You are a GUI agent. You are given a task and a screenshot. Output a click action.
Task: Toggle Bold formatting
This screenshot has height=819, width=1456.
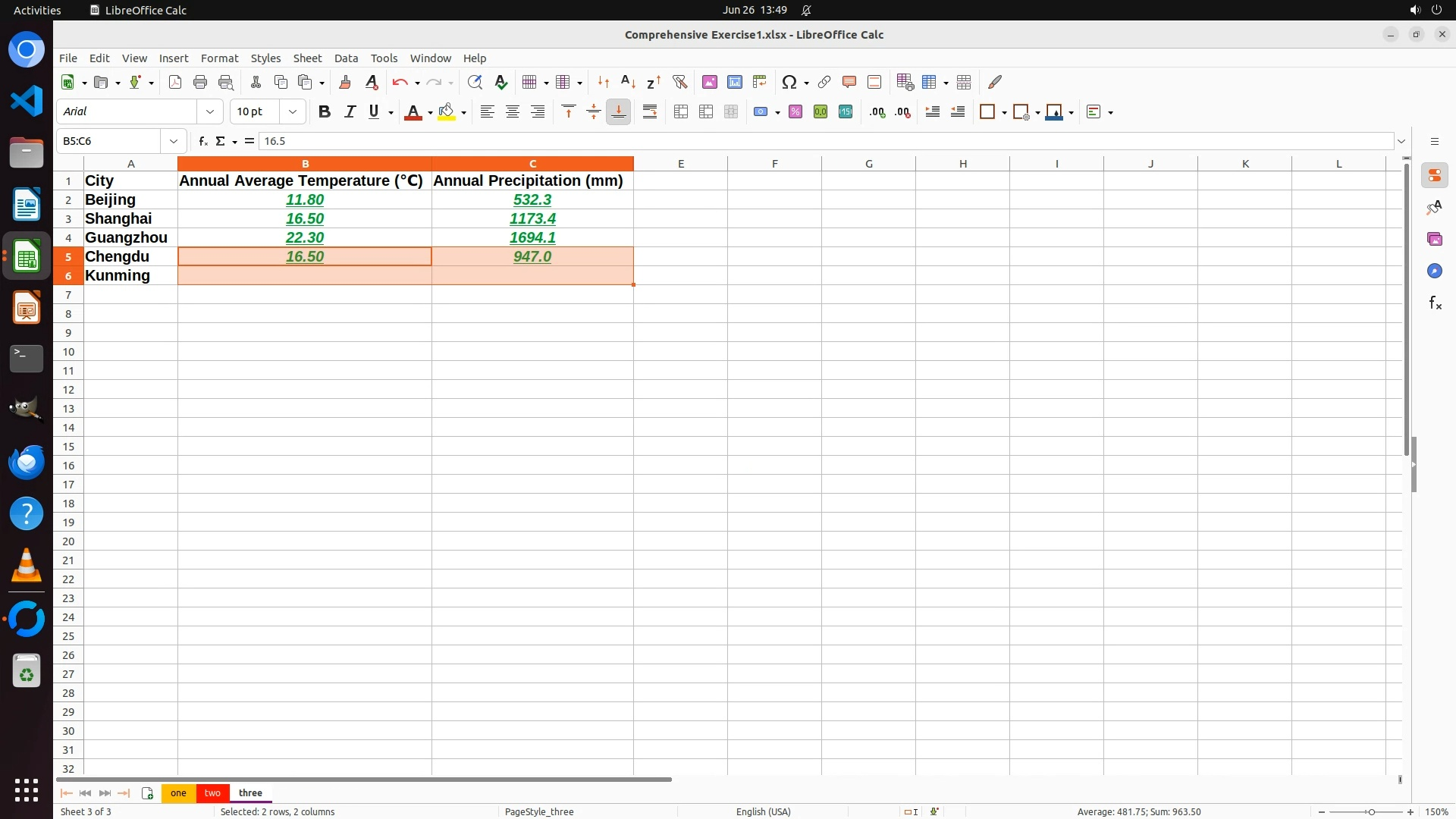[x=325, y=112]
